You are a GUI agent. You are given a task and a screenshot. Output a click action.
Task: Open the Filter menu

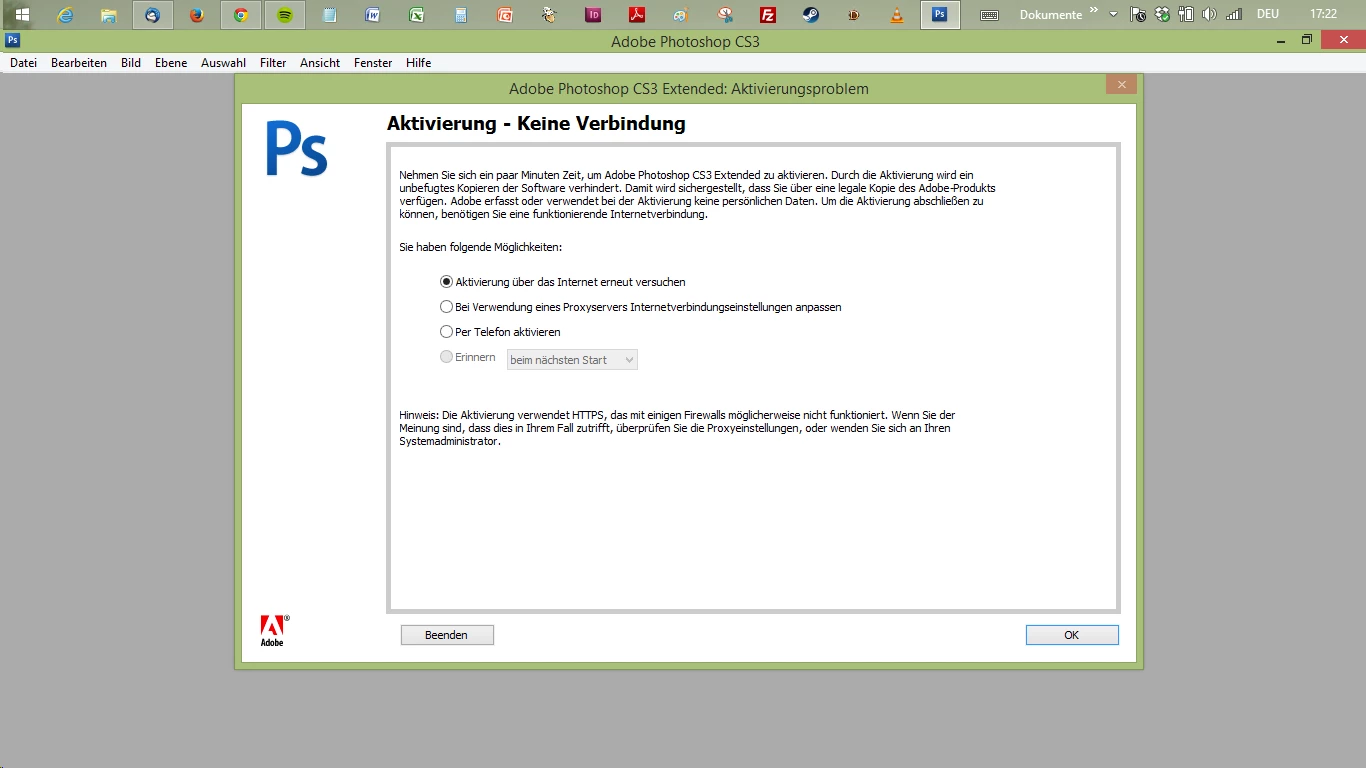273,63
